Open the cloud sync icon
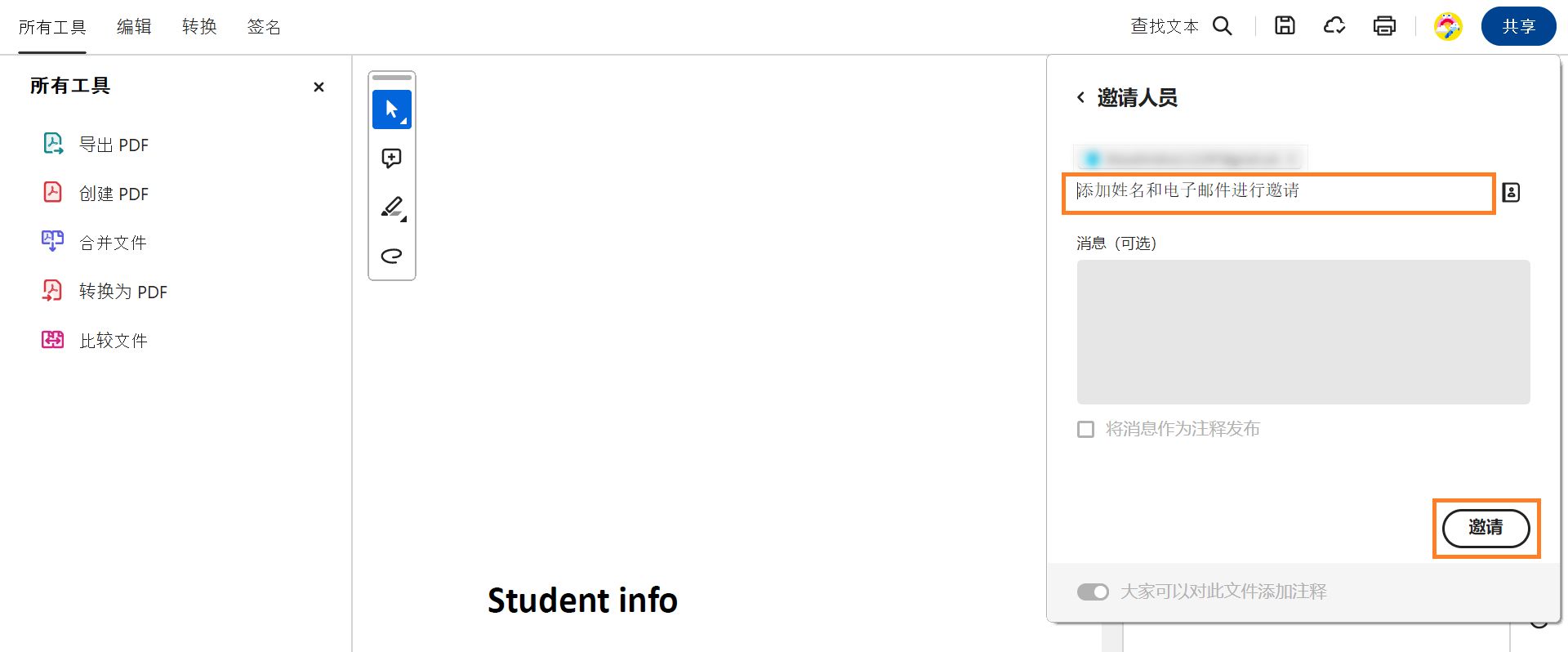This screenshot has height=652, width=1568. [x=1334, y=26]
